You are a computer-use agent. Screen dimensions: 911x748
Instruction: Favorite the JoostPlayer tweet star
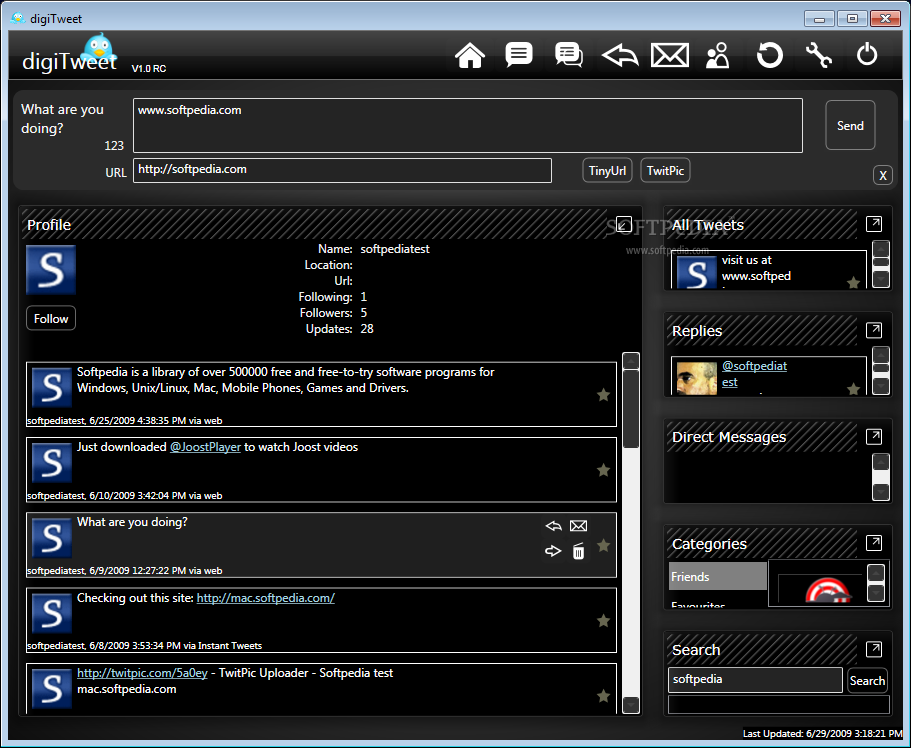click(603, 470)
